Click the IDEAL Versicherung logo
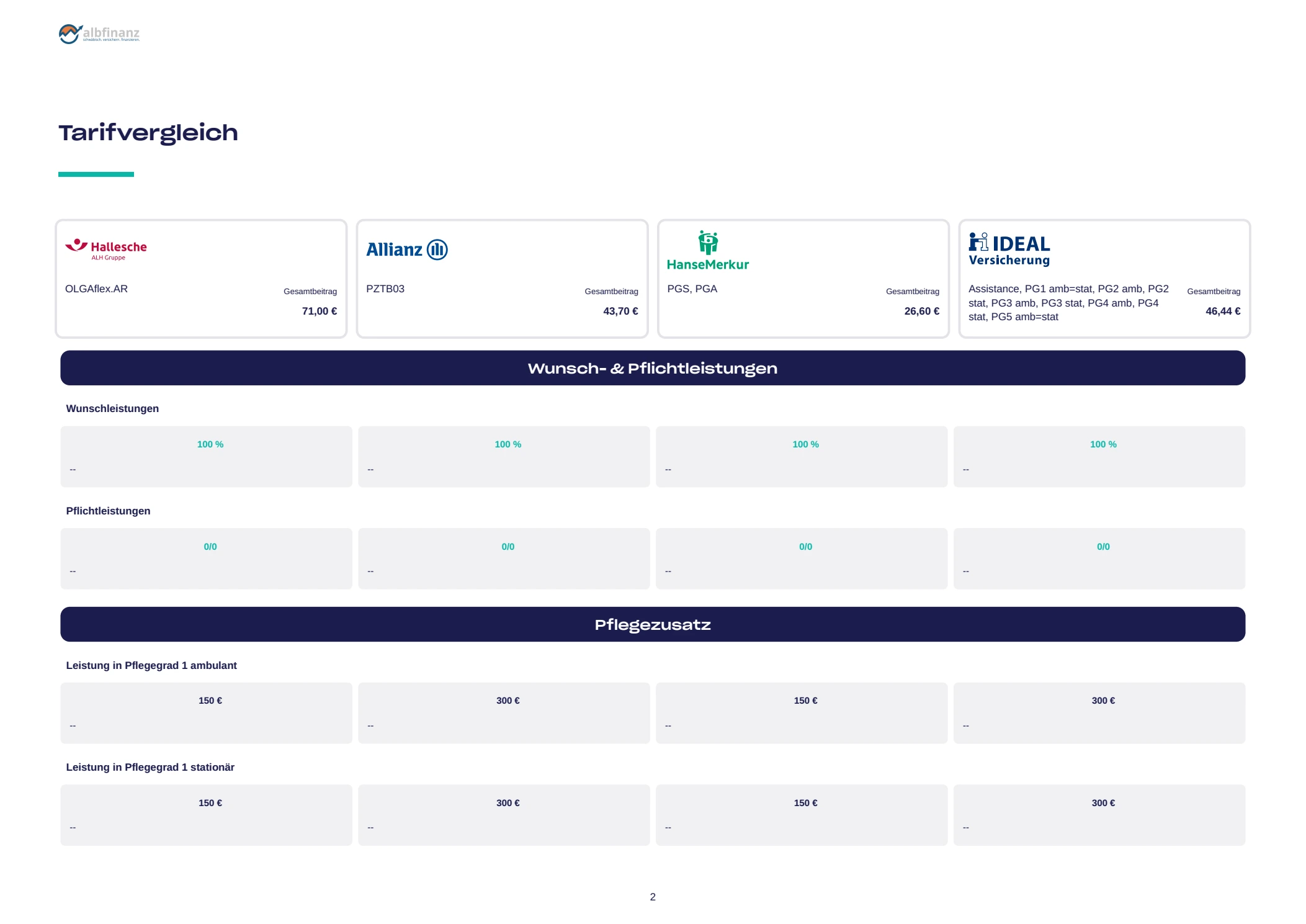Viewport: 1306px width, 924px height. (1009, 249)
